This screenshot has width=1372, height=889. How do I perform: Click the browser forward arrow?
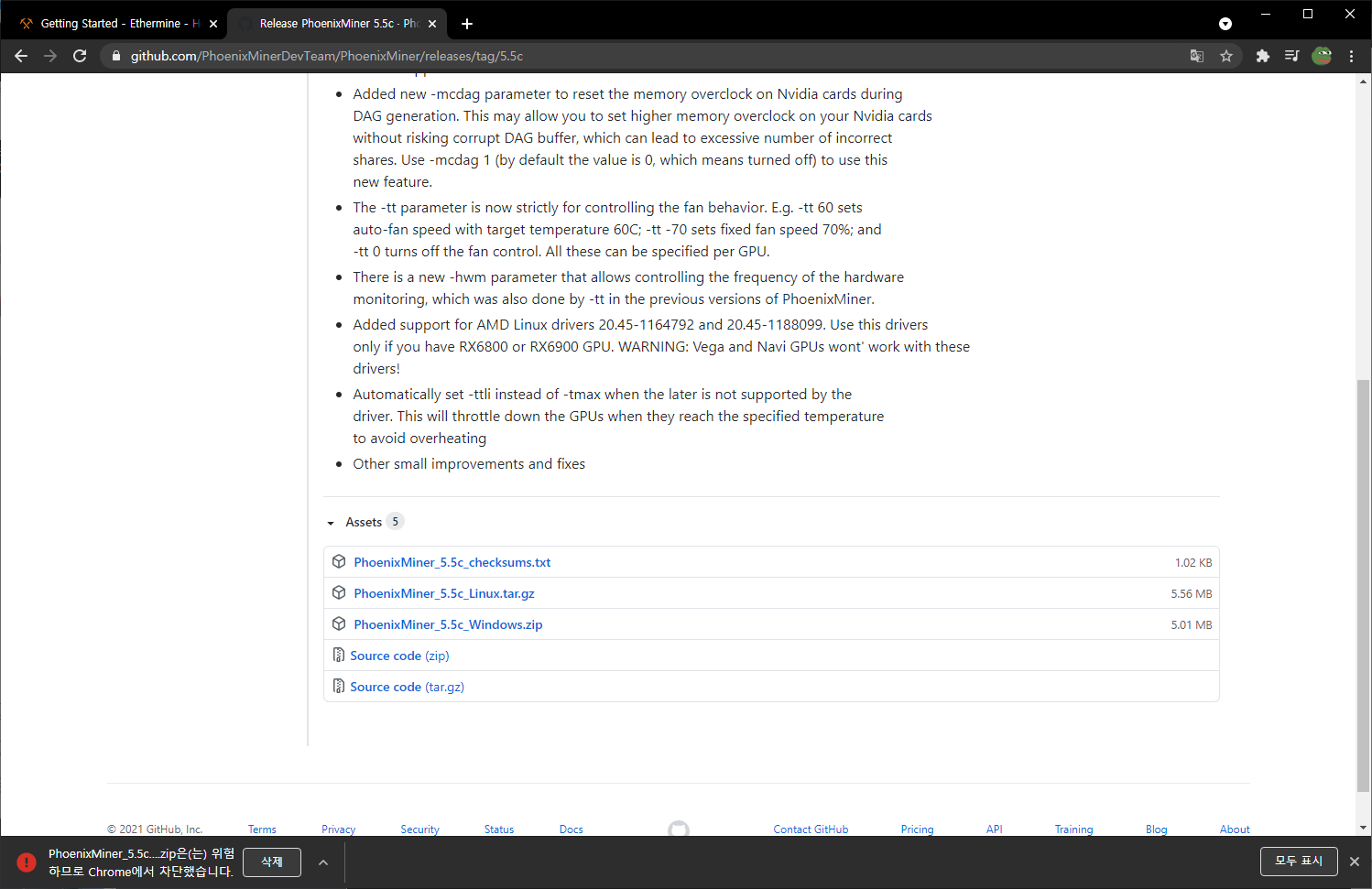click(x=50, y=56)
